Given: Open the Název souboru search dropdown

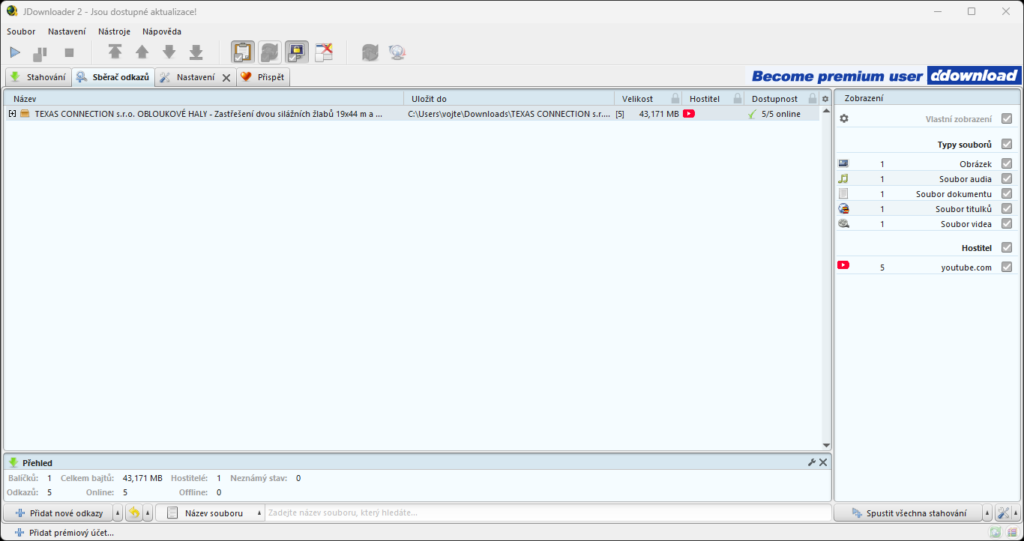Looking at the screenshot, I should [259, 513].
